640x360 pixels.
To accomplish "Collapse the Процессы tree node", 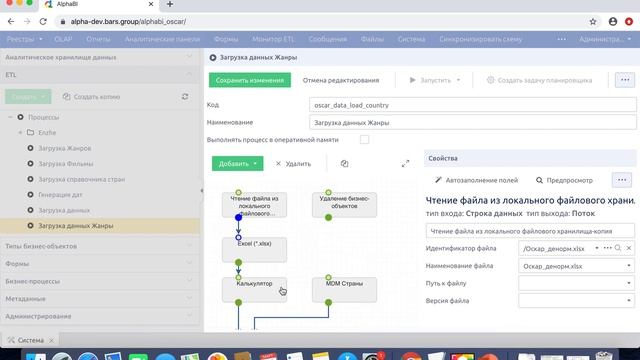I will 10,117.
